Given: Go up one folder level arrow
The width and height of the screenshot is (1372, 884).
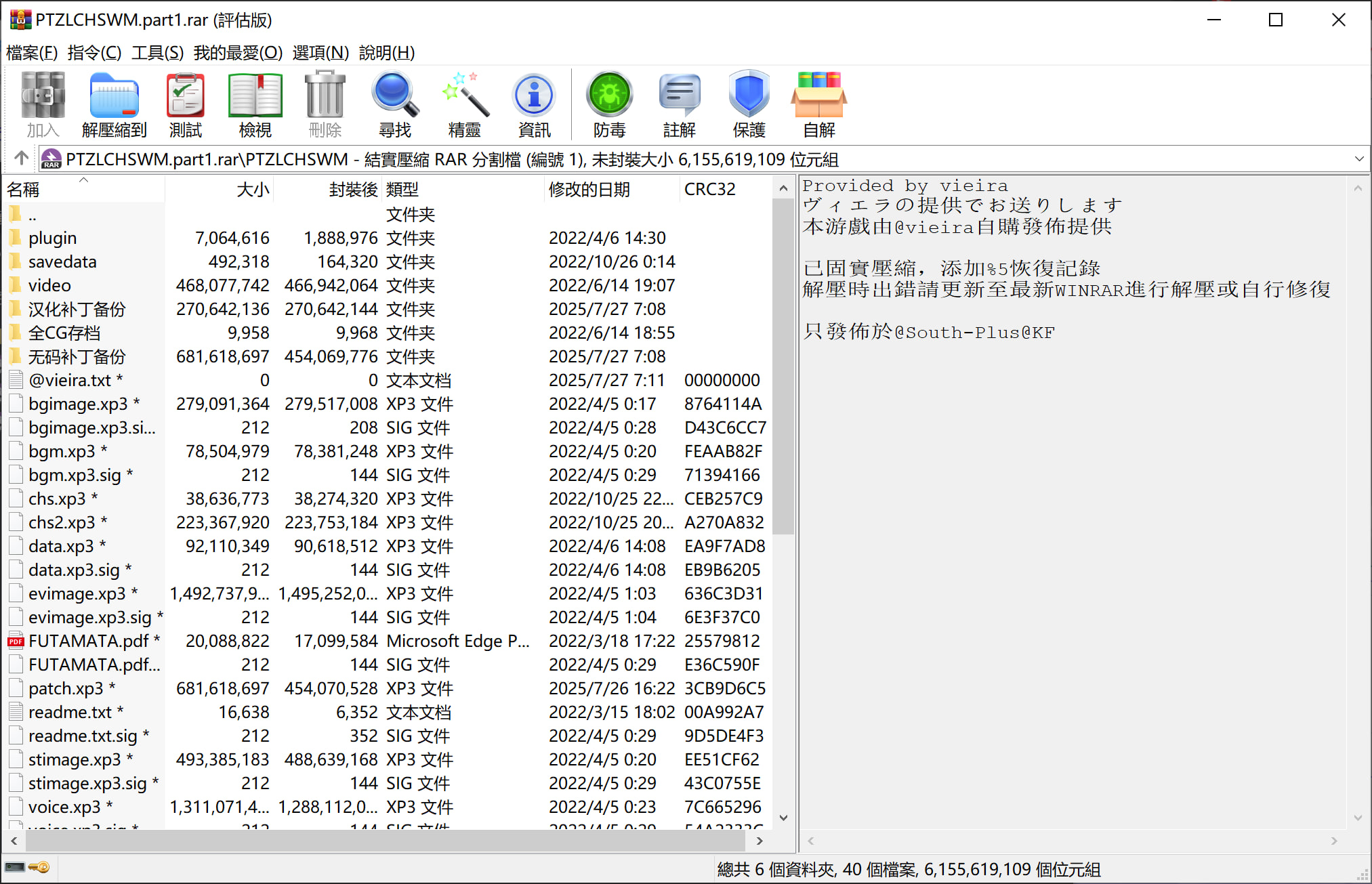Looking at the screenshot, I should [21, 159].
